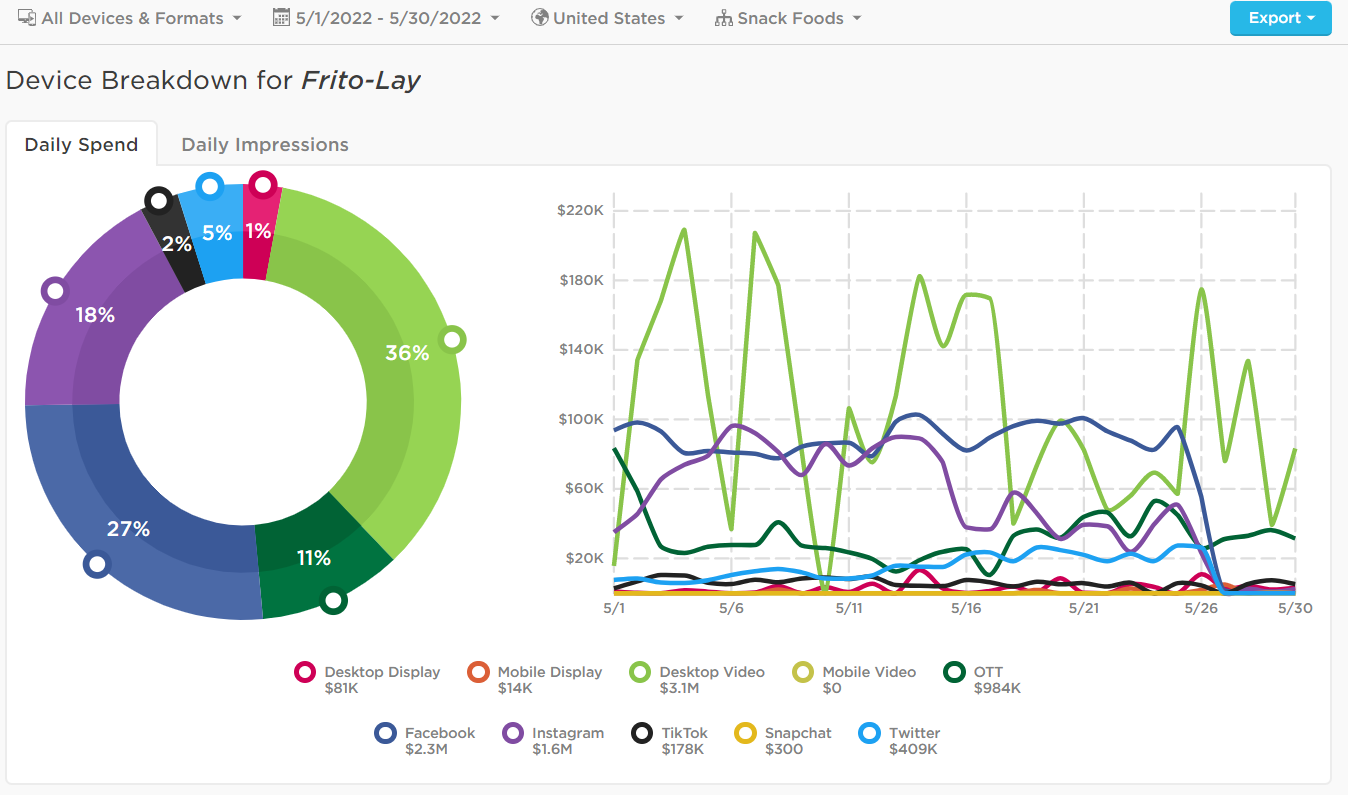Toggle the Instagram legend series
Image resolution: width=1348 pixels, height=795 pixels.
[553, 741]
